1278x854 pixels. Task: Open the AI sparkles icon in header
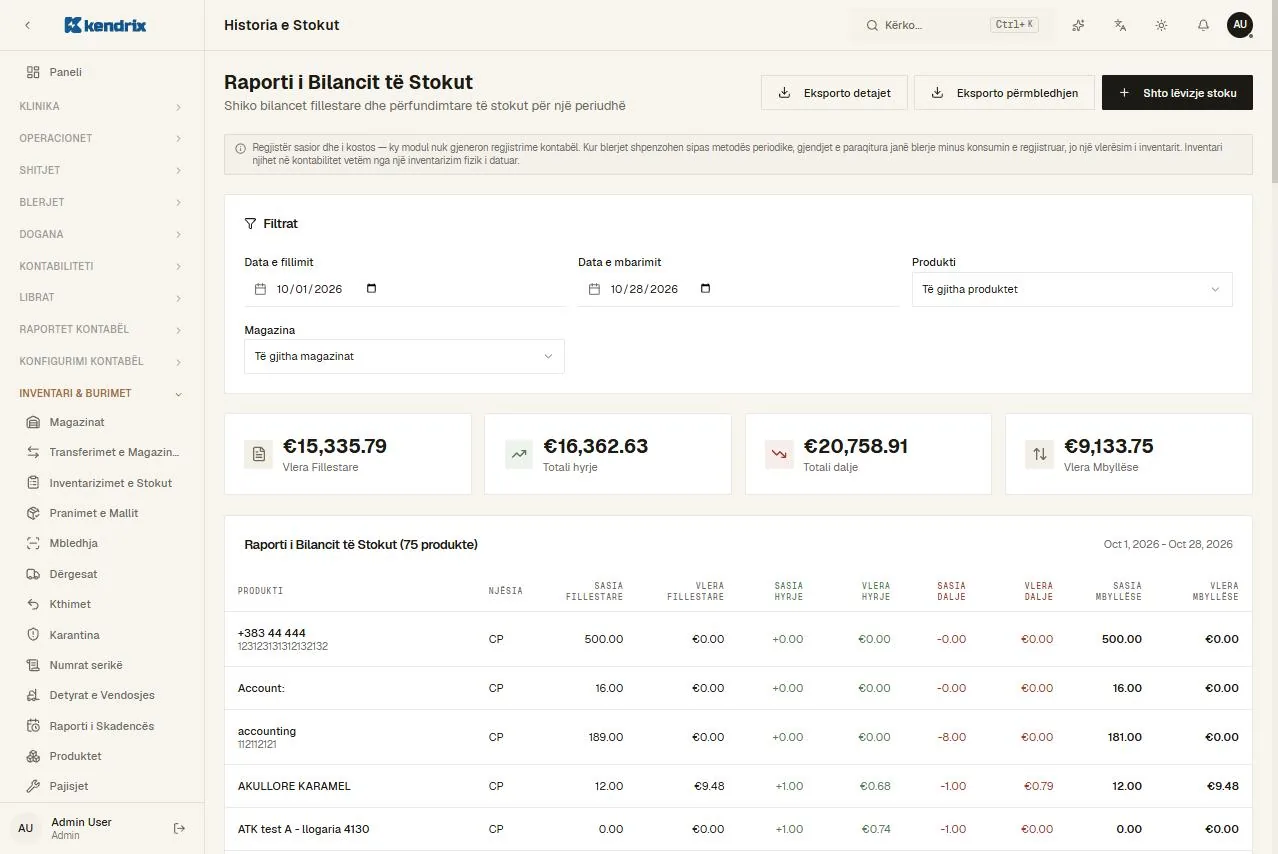(1078, 25)
